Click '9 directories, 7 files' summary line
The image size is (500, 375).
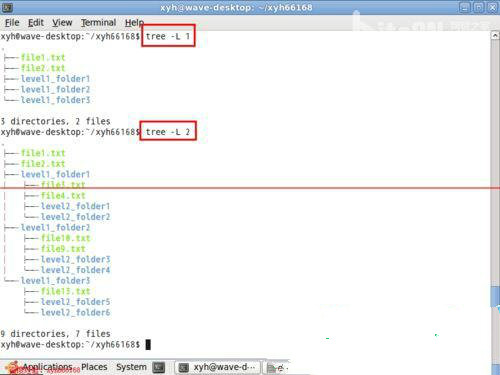[x=55, y=333]
